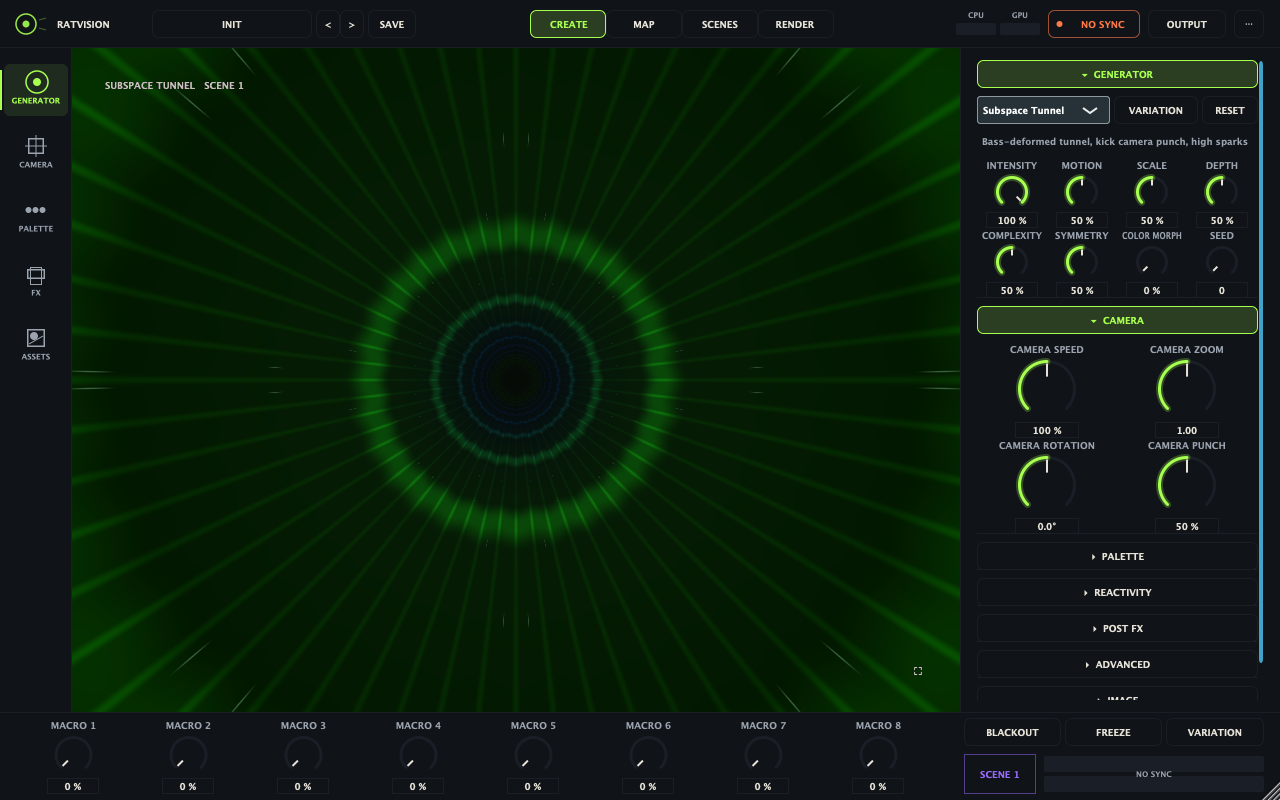Screen dimensions: 1280x800
Task: Click the Camera Zoom knob
Action: tap(1187, 388)
